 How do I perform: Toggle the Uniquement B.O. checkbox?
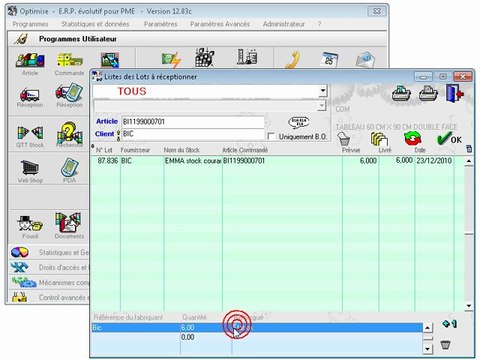tap(271, 136)
